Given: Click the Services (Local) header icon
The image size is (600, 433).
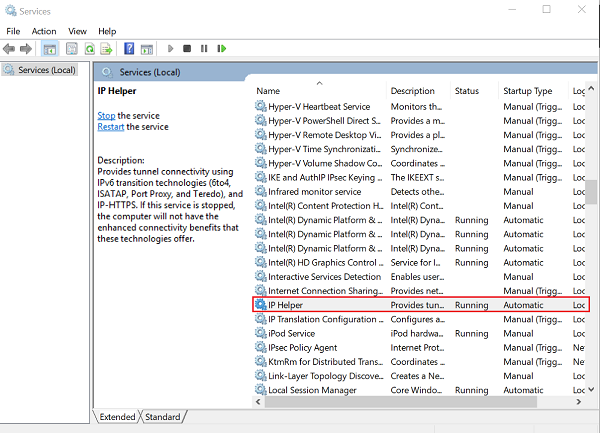Looking at the screenshot, I should coord(107,72).
